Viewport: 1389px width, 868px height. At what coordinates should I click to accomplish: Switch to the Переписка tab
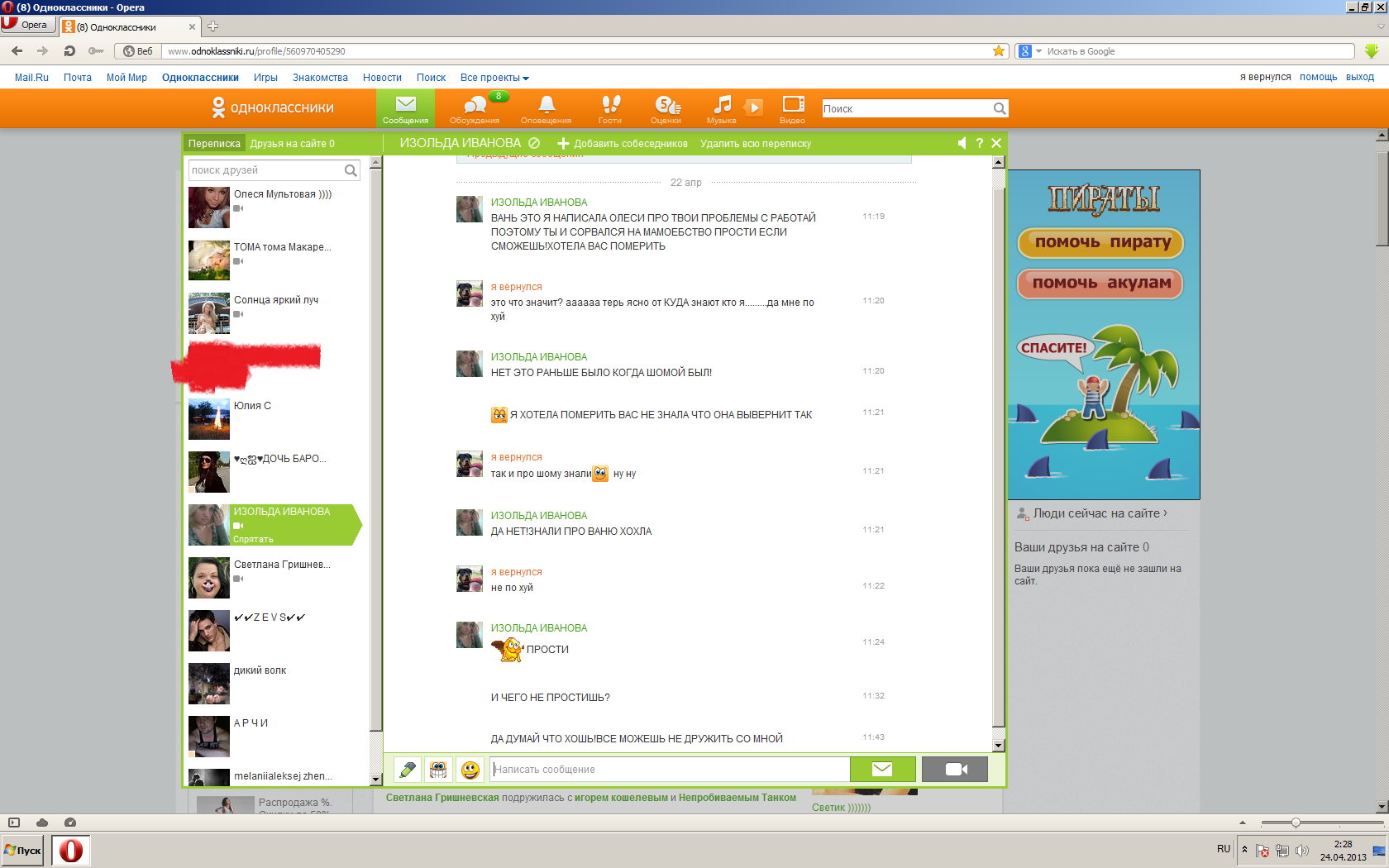click(x=214, y=144)
